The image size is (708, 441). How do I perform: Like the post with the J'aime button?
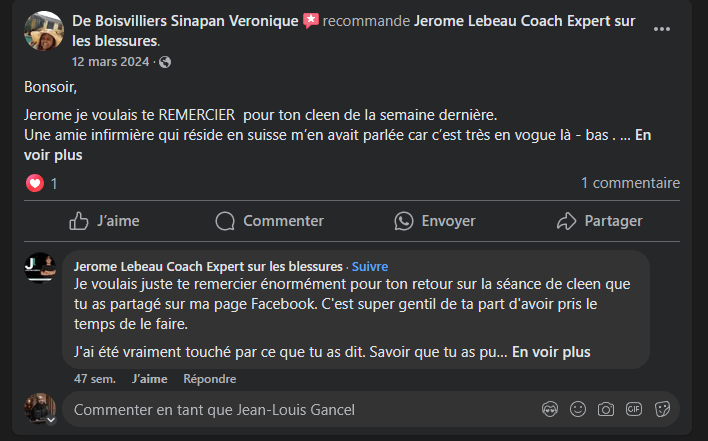104,220
